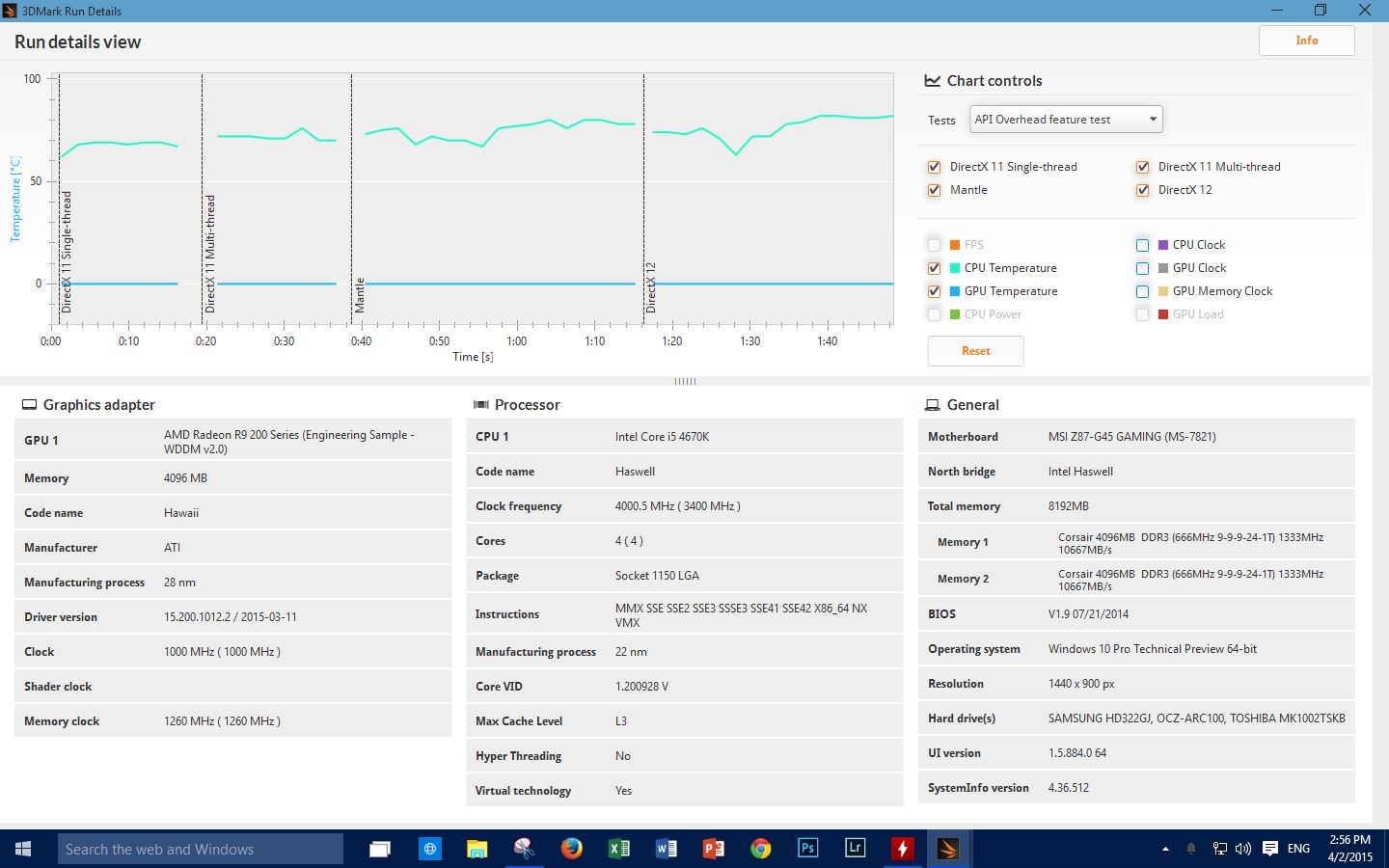
Task: Click the GPU code name Hawaii
Action: coord(181,513)
